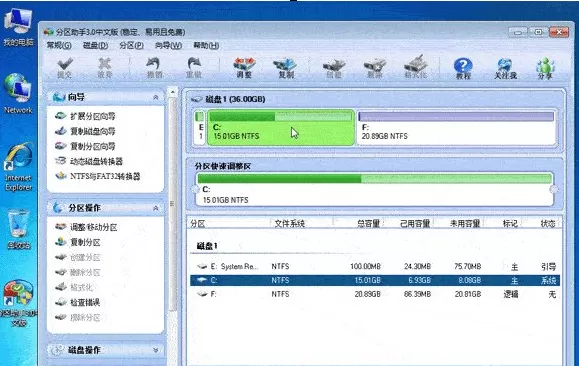Click the 关注我 follow toolbar icon
The image size is (579, 366).
[x=505, y=68]
